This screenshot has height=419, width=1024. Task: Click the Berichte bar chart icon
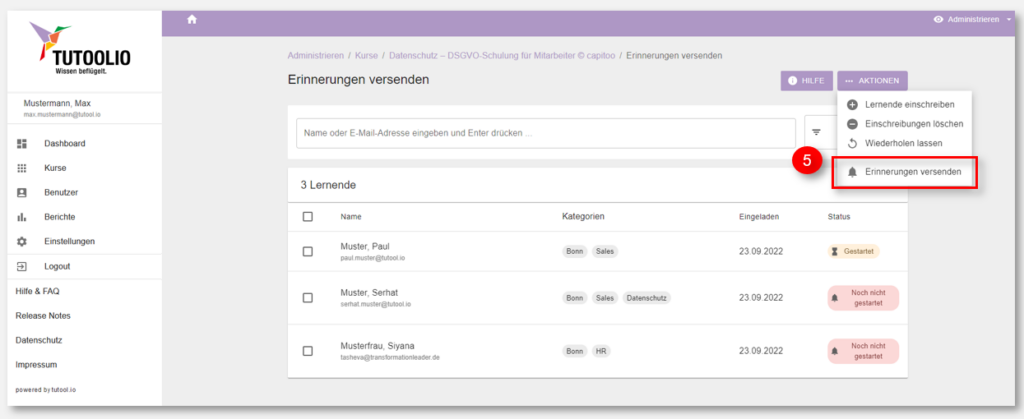tap(22, 217)
